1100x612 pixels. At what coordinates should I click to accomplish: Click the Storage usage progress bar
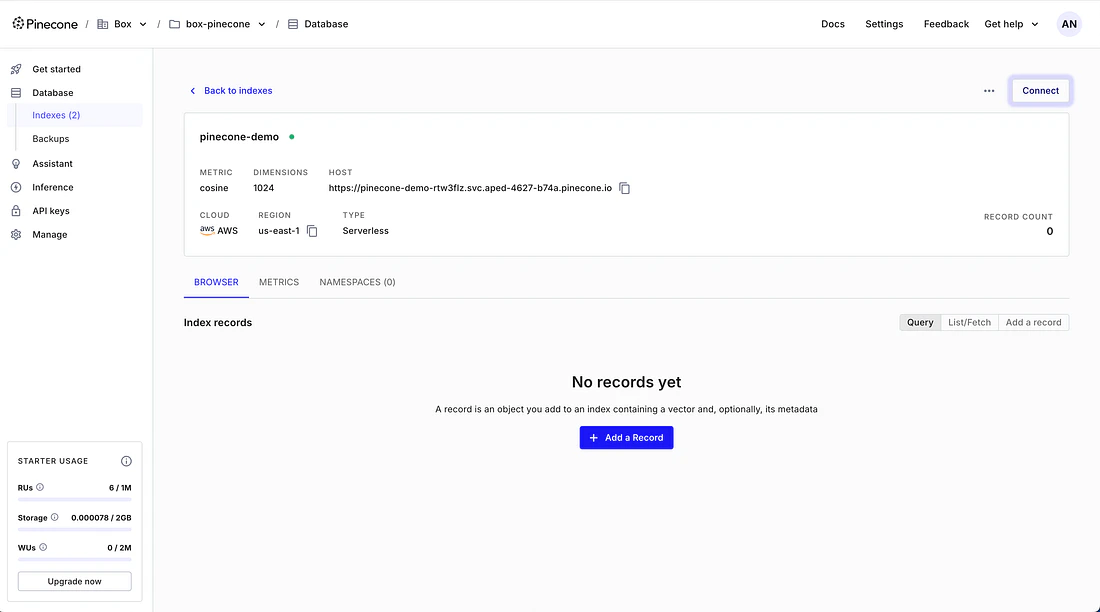click(x=74, y=529)
